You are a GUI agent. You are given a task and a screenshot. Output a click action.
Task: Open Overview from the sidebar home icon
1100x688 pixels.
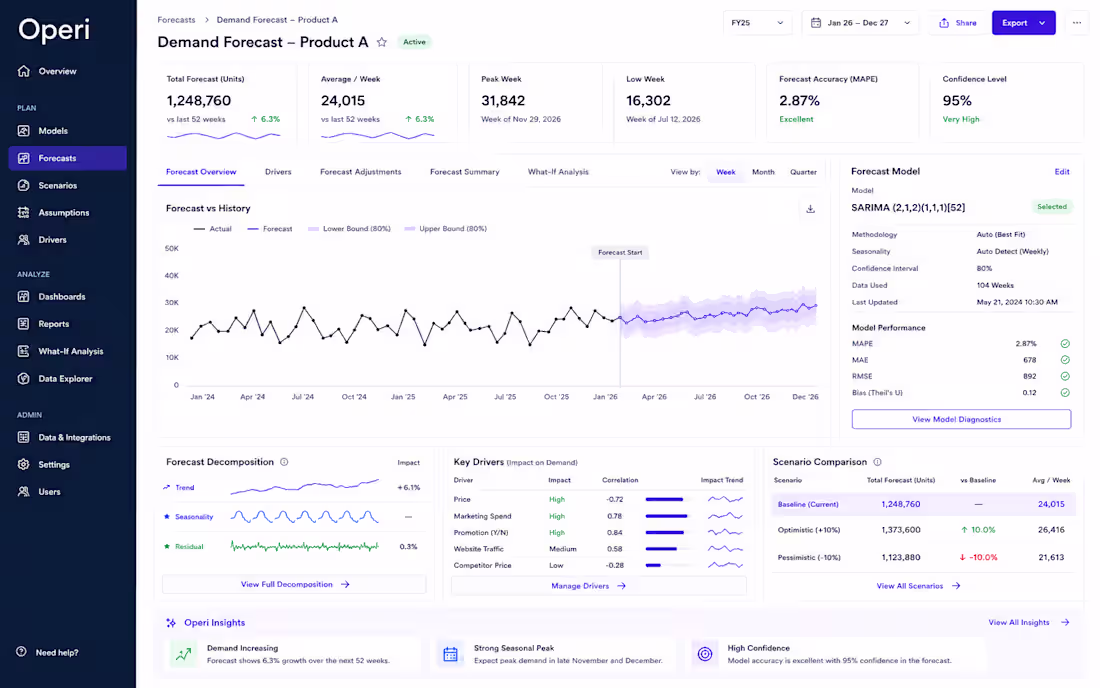click(x=24, y=71)
